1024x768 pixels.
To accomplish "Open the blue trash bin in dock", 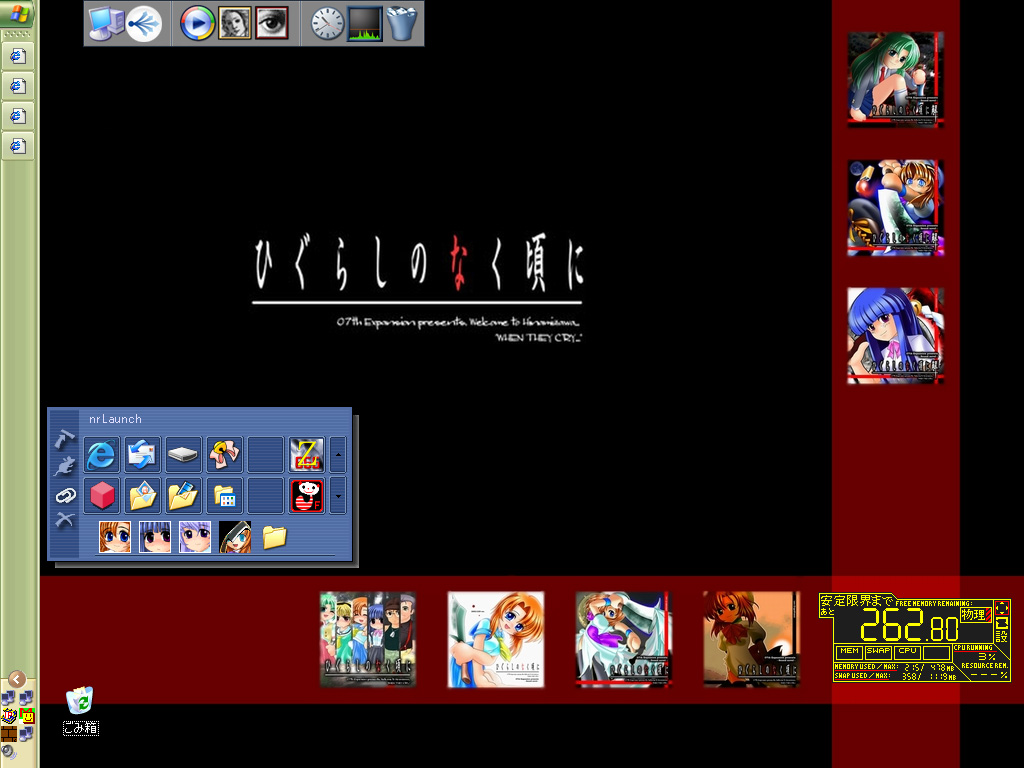I will 402,24.
